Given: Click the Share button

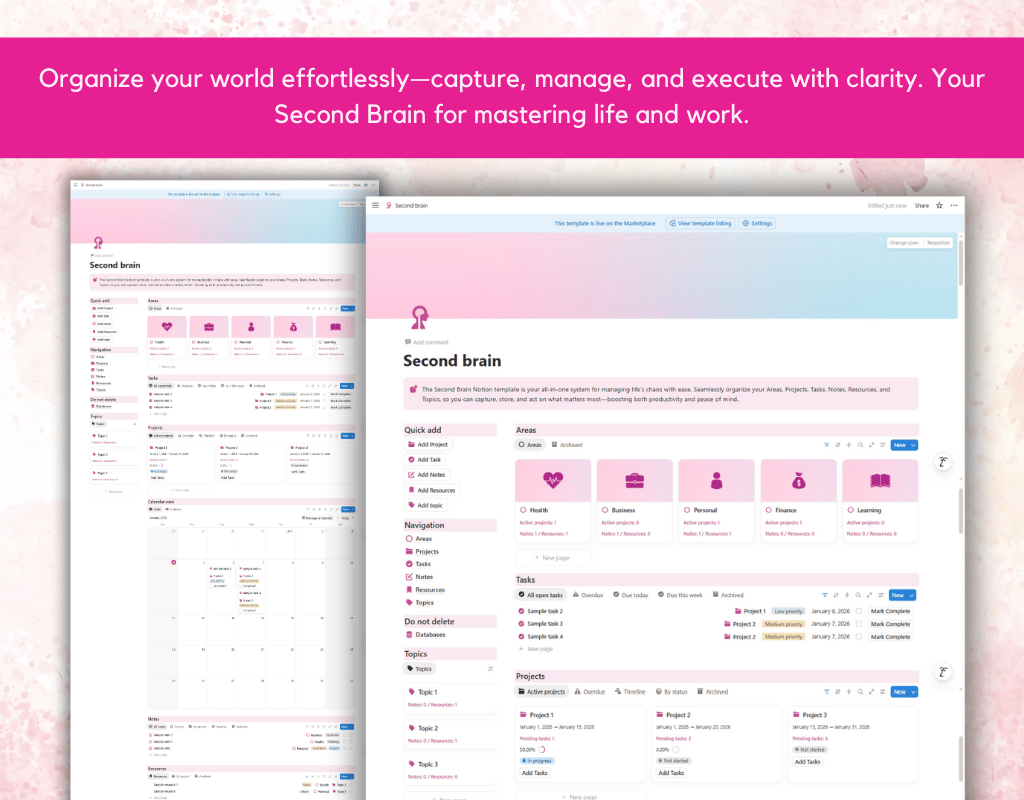Looking at the screenshot, I should (x=921, y=205).
